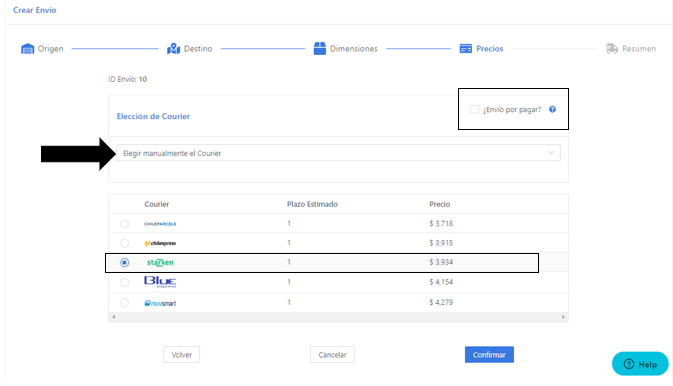This screenshot has width=673, height=386.
Task: Open the Elegir manualmente el Courier dropdown
Action: click(338, 153)
